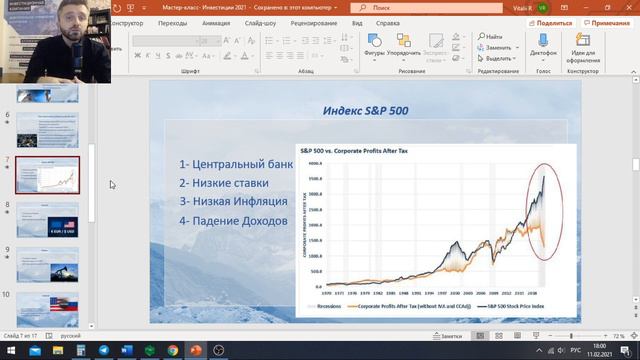Click the increase font size icon
Image resolution: width=640 pixels, height=360 pixels.
pyautogui.click(x=227, y=40)
